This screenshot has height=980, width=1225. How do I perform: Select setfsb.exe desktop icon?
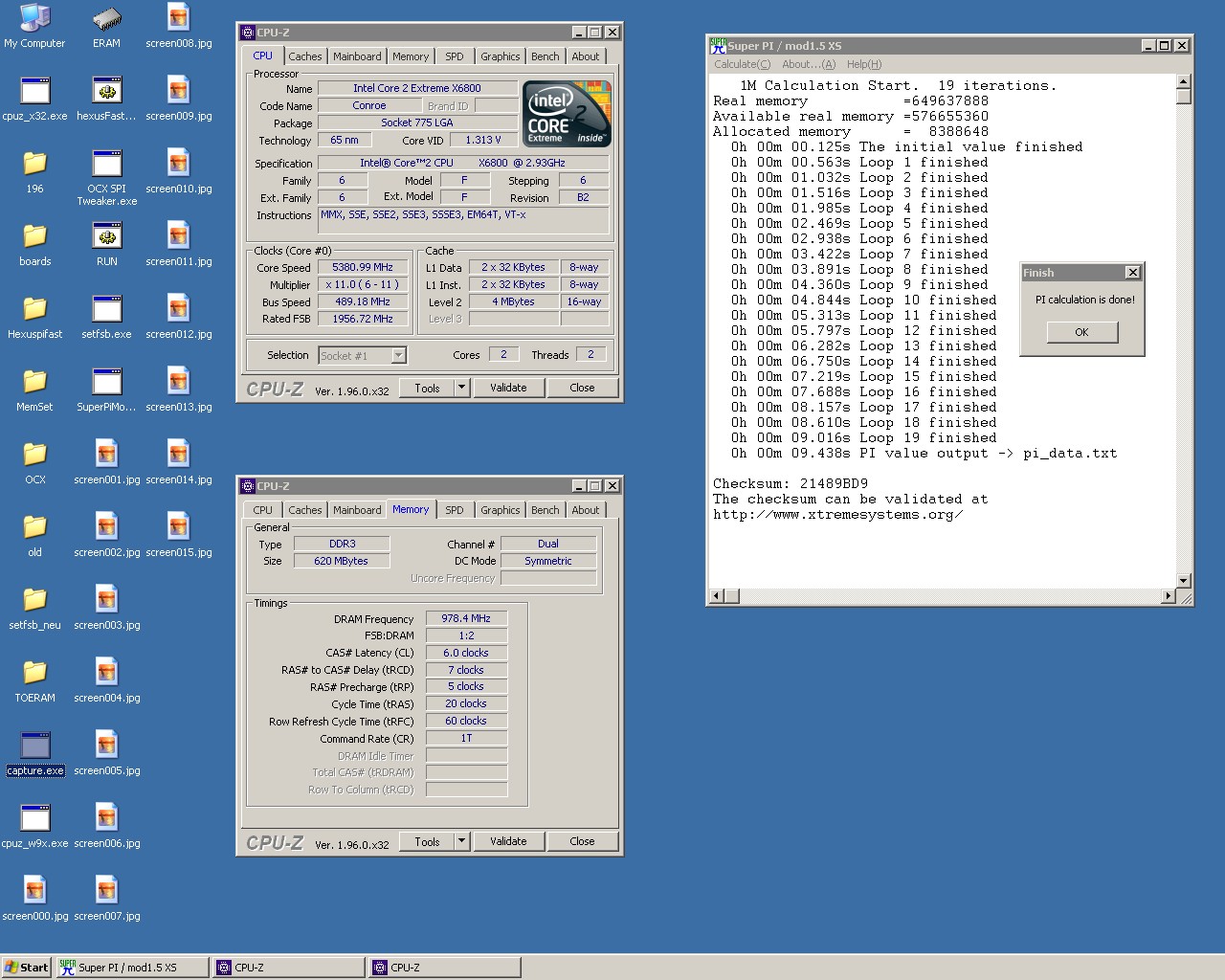tap(106, 317)
